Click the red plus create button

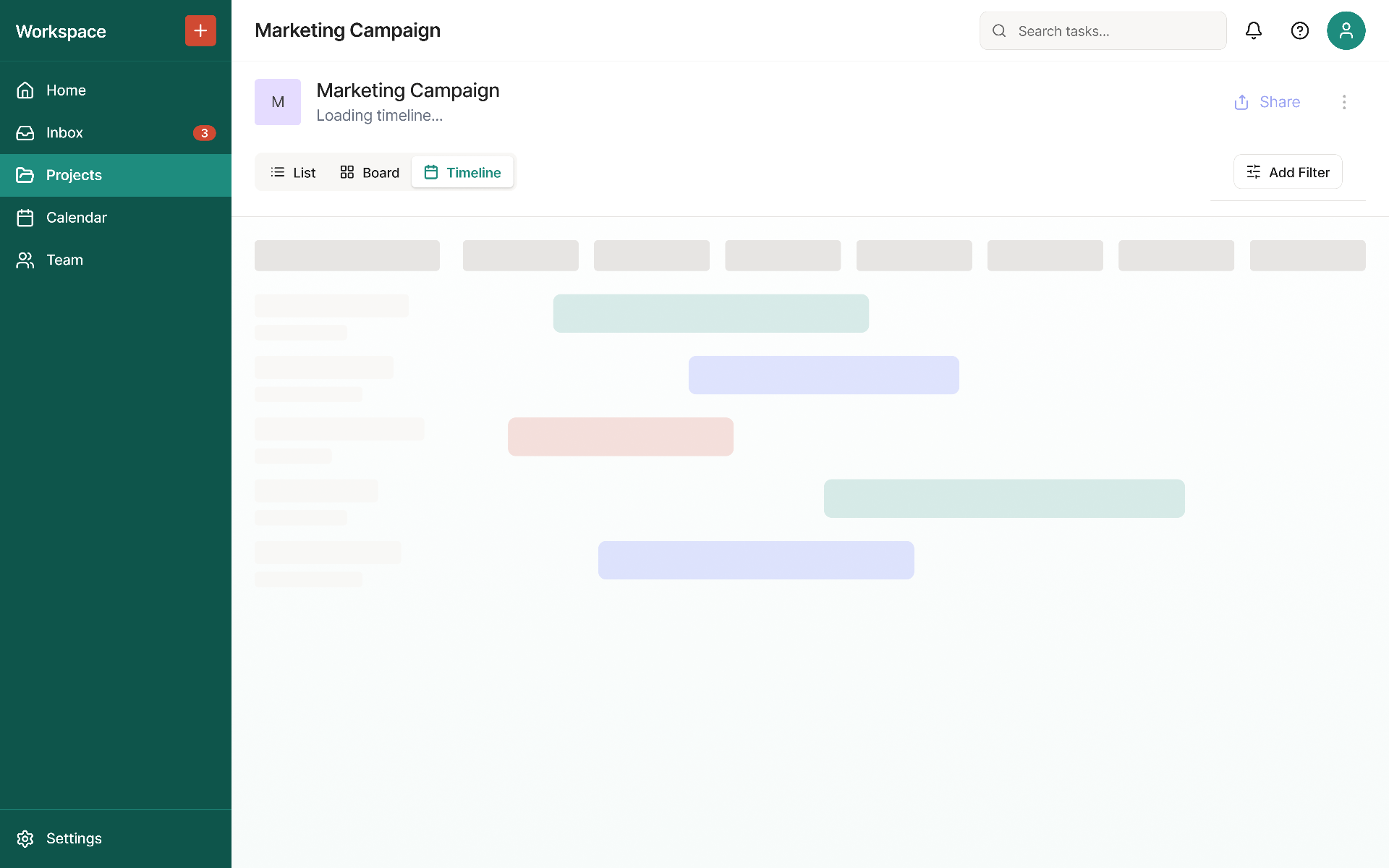[x=200, y=30]
